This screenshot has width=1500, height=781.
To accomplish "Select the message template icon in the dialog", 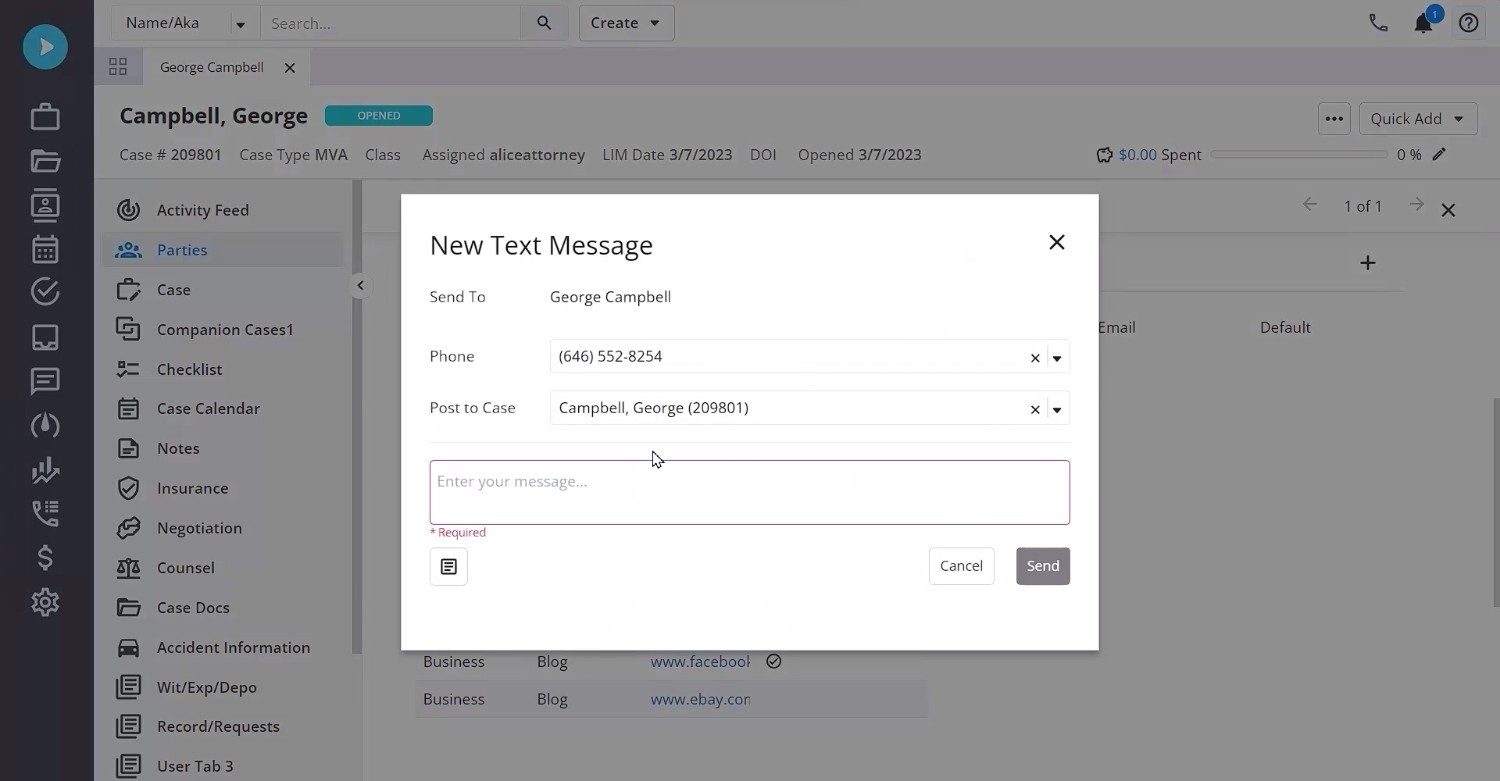I will pos(448,566).
